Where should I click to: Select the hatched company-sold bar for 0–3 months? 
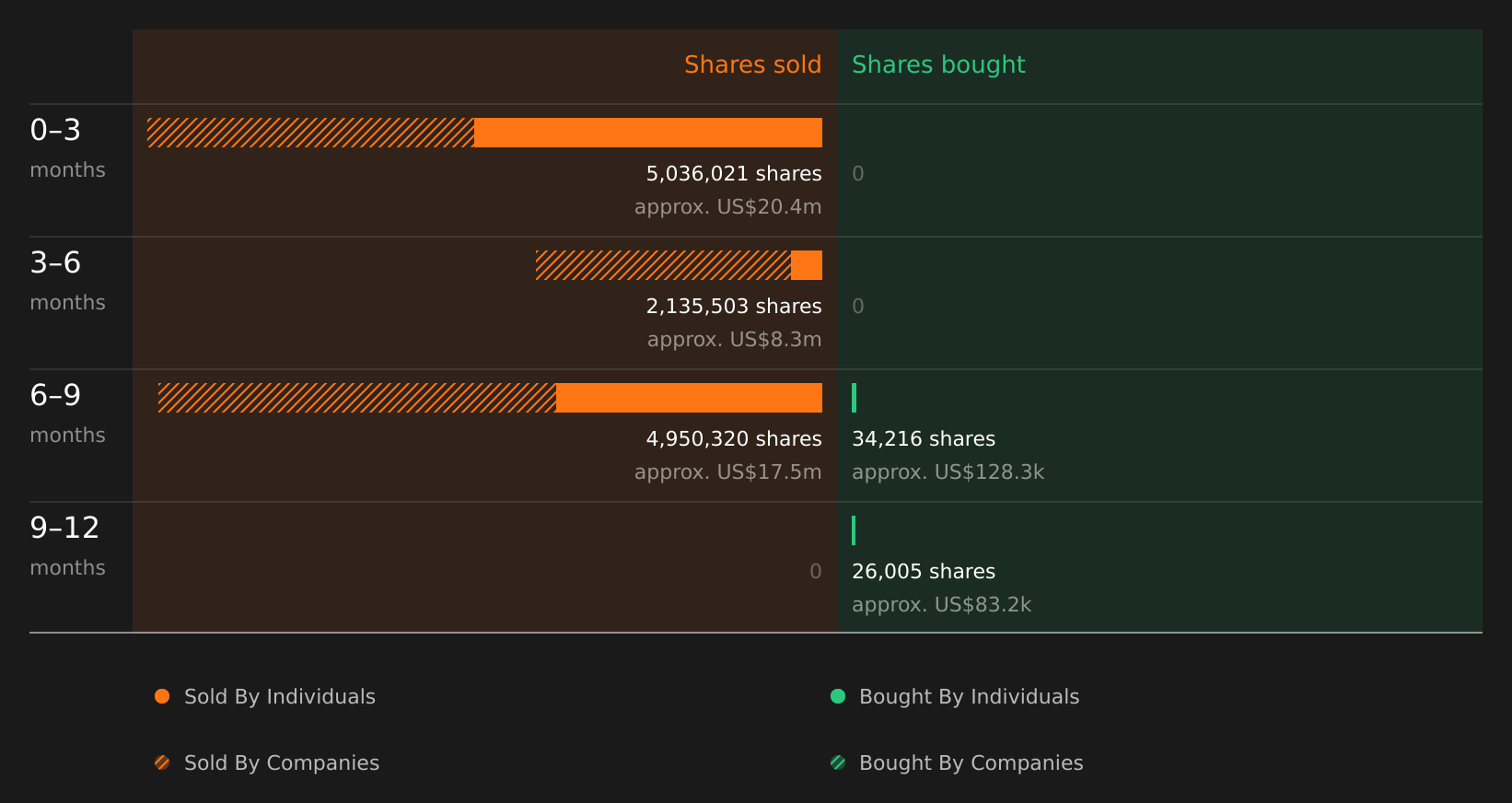click(311, 133)
